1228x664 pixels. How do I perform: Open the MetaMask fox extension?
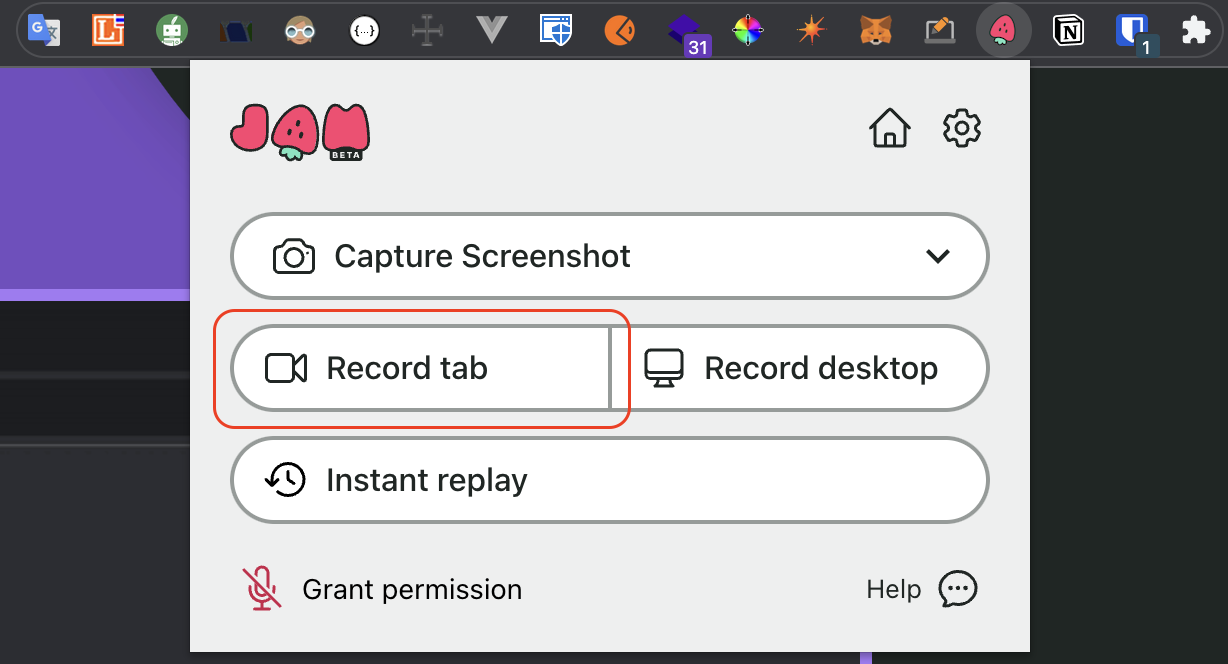coord(875,30)
